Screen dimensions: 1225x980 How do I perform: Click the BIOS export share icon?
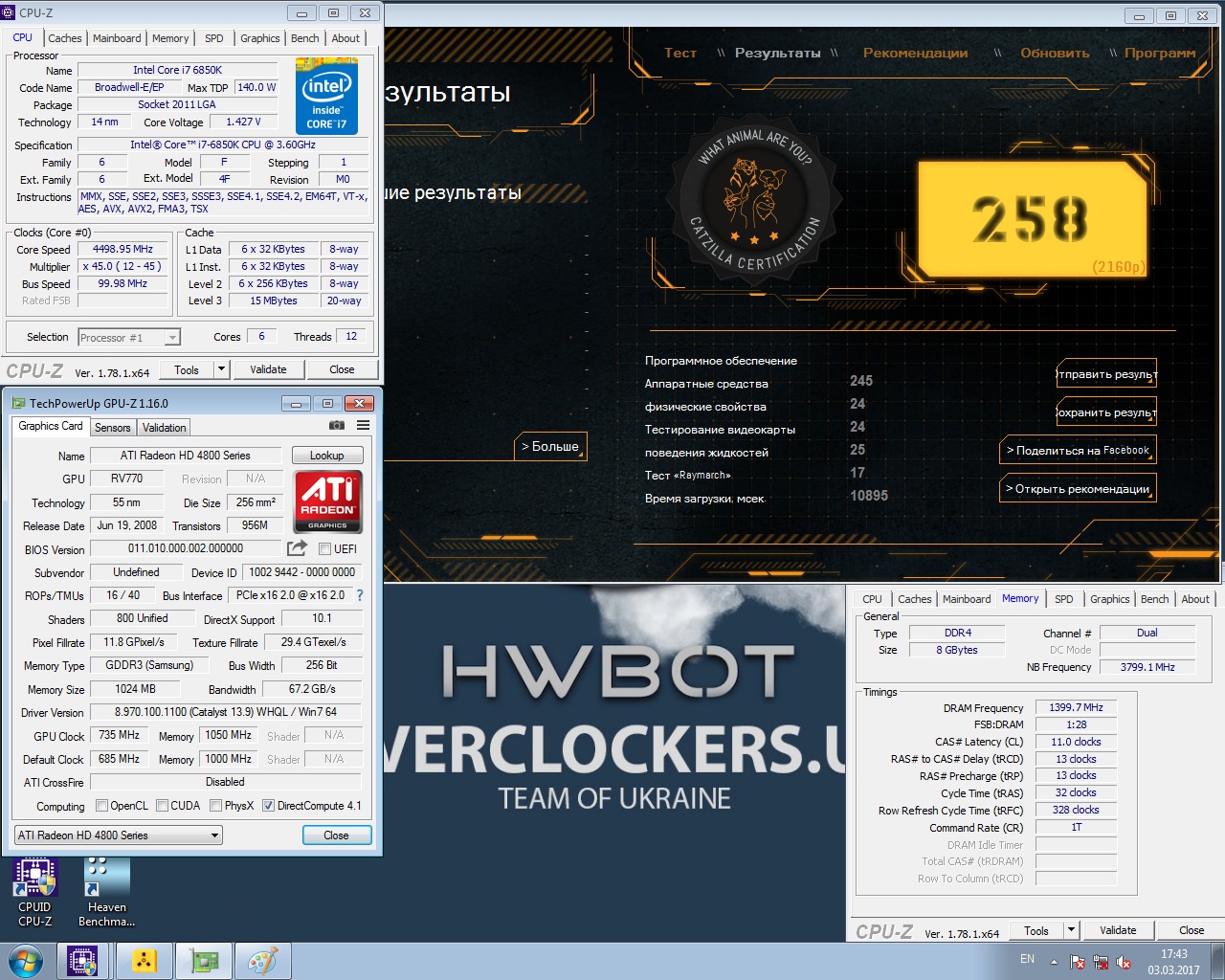point(297,548)
